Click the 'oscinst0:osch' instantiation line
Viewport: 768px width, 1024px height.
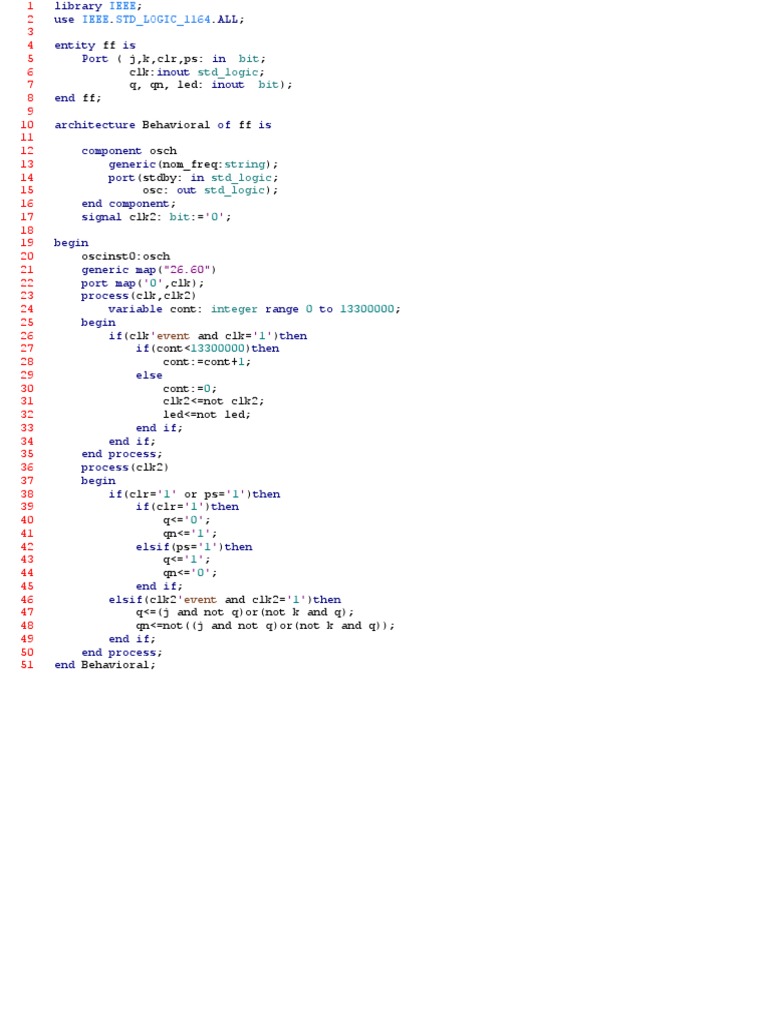pyautogui.click(x=125, y=256)
